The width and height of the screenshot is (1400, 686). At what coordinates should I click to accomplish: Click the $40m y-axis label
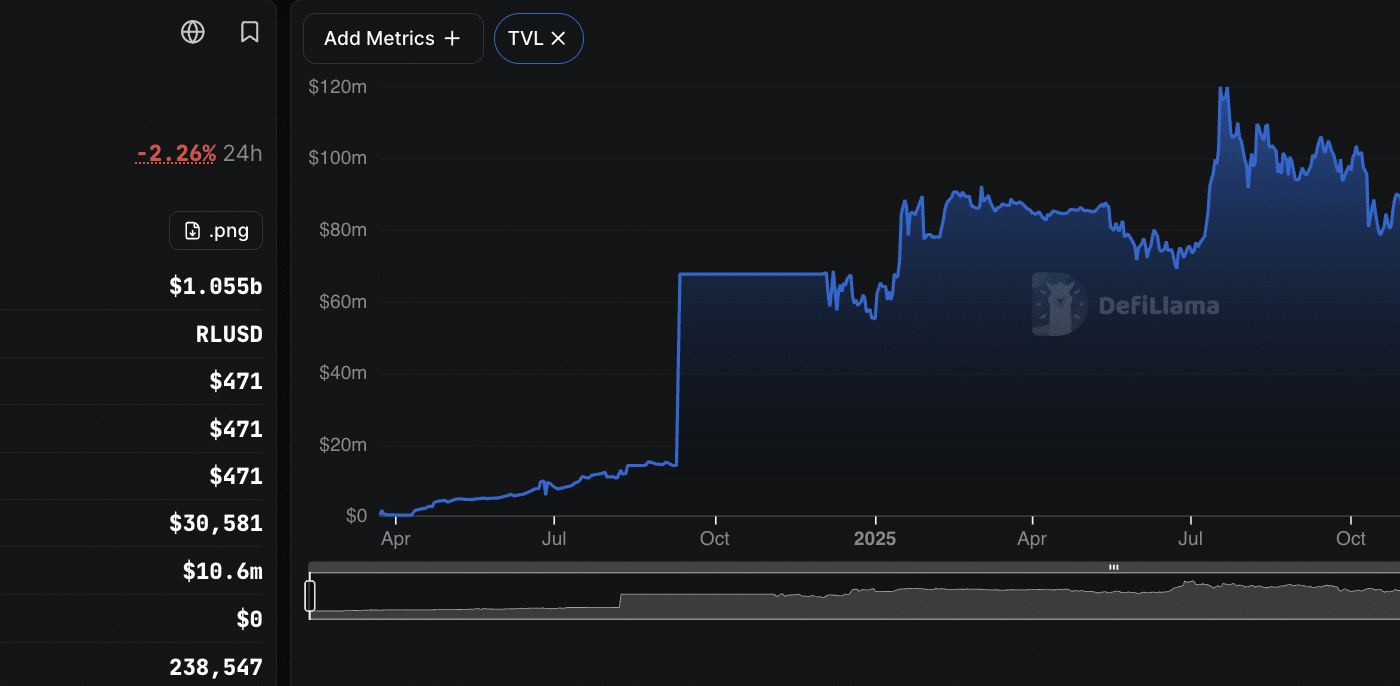(342, 373)
